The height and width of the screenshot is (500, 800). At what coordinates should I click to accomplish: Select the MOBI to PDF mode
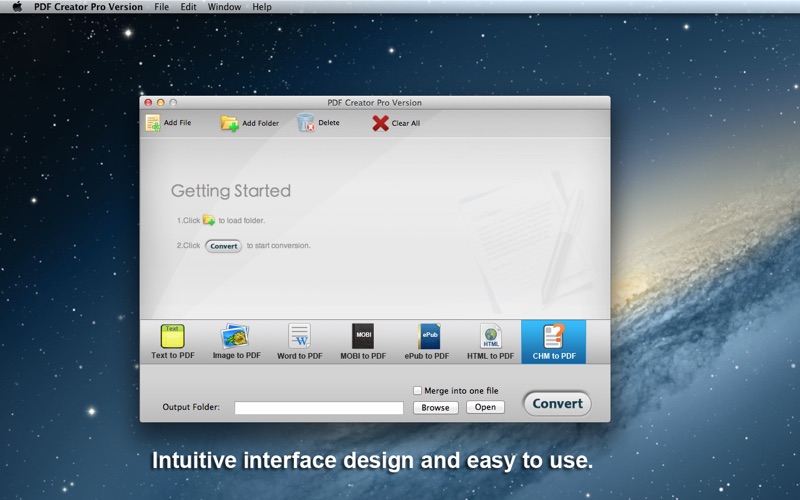[363, 341]
